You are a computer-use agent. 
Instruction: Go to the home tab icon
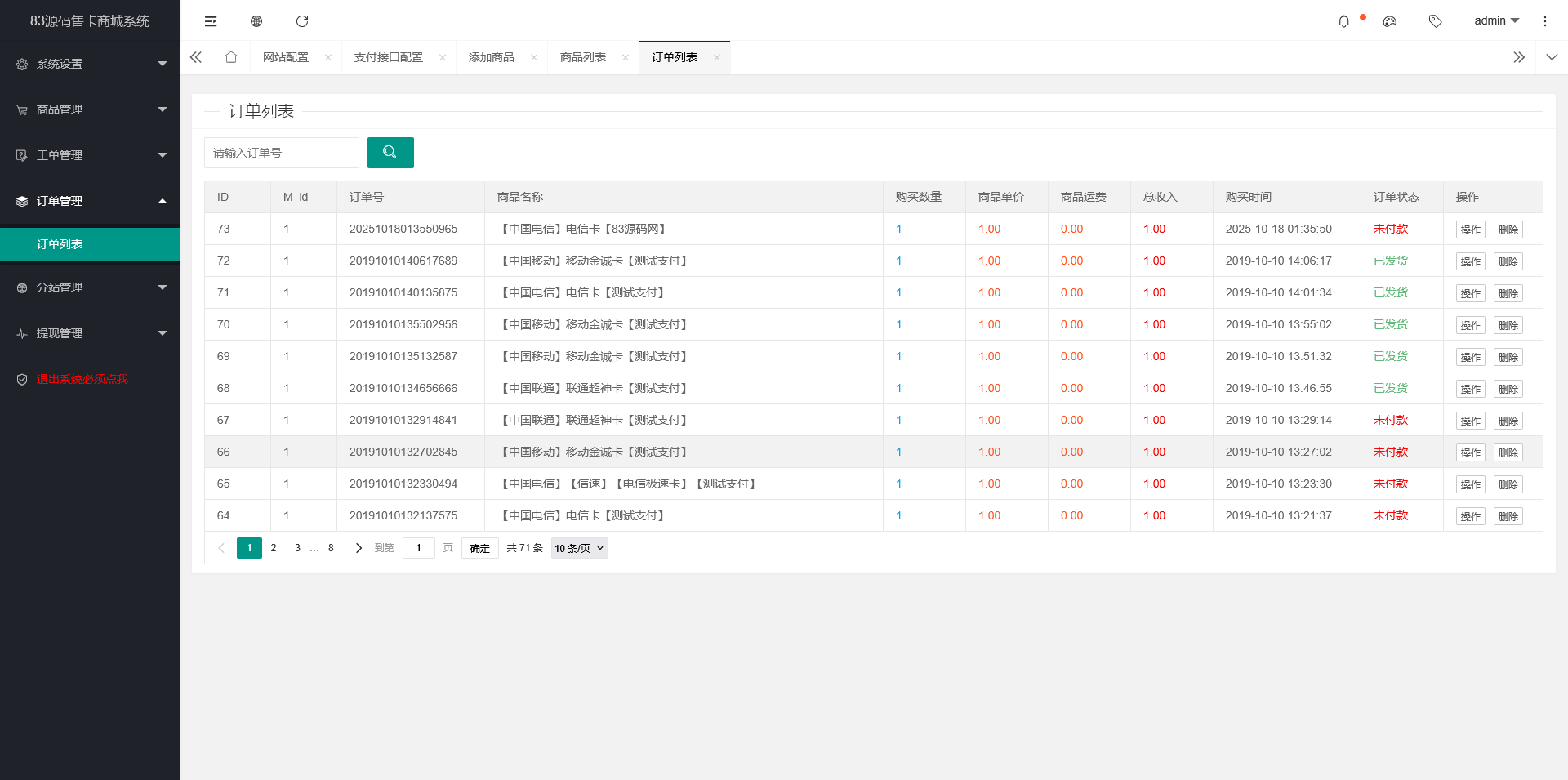click(x=231, y=57)
